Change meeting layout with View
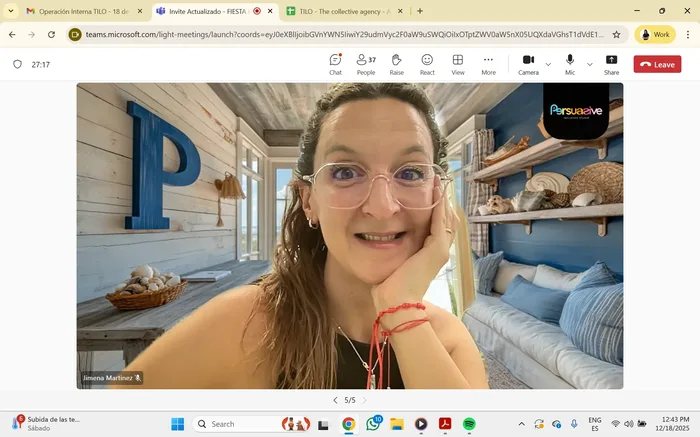The height and width of the screenshot is (437, 700). click(458, 64)
